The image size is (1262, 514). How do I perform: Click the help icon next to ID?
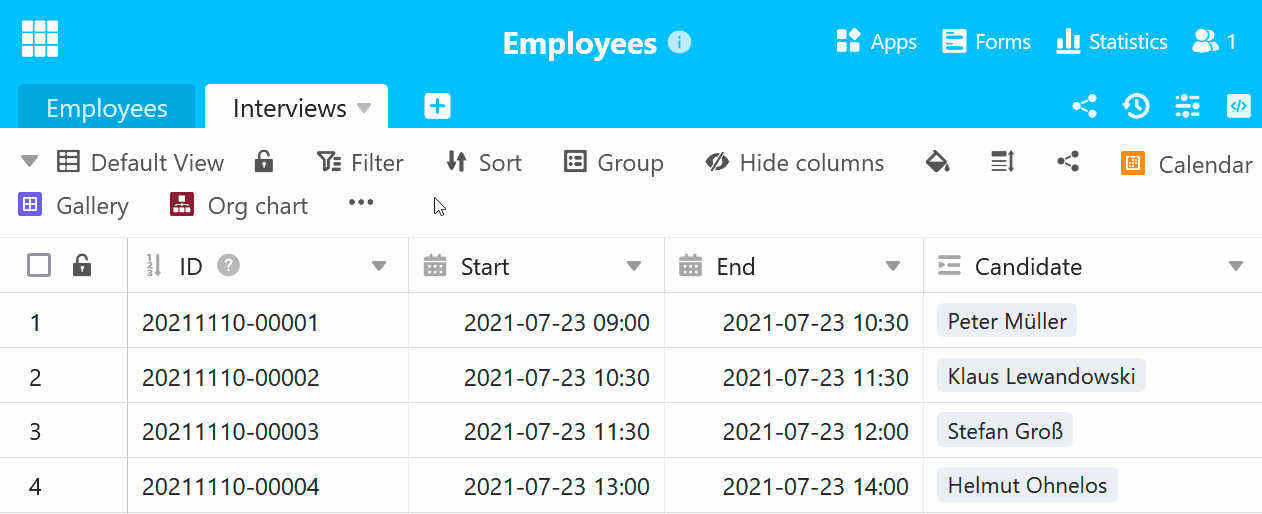(229, 266)
